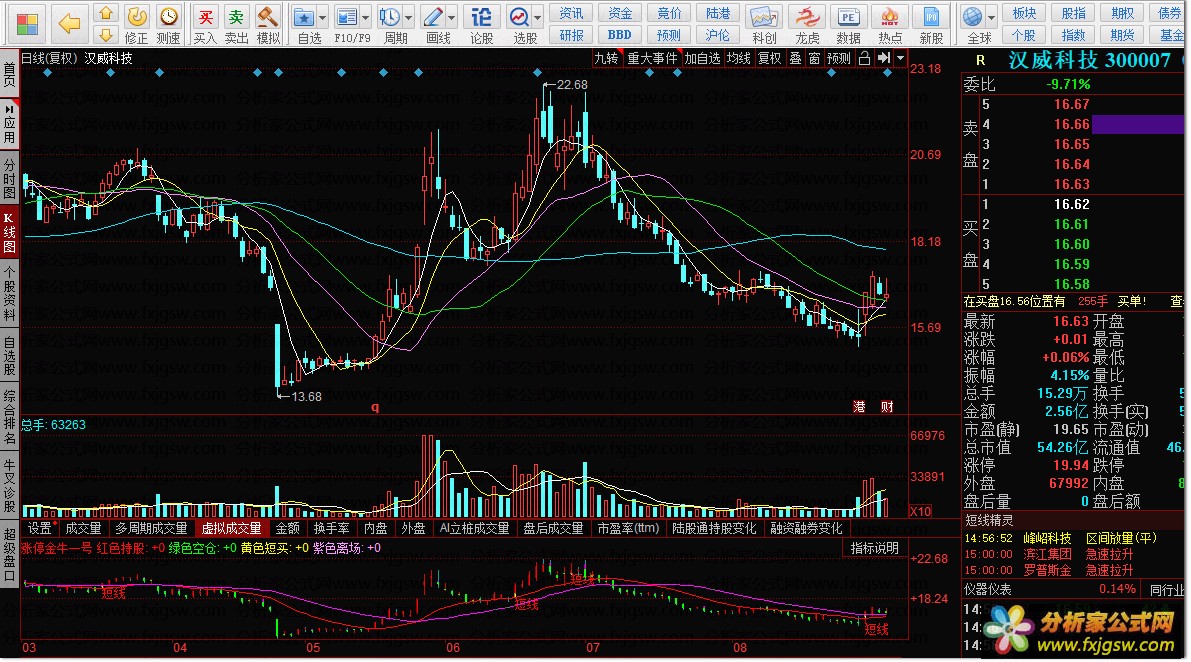Image resolution: width=1191 pixels, height=662 pixels.
Task: Open the chart toolbar dropdown triangle
Action: [901, 58]
